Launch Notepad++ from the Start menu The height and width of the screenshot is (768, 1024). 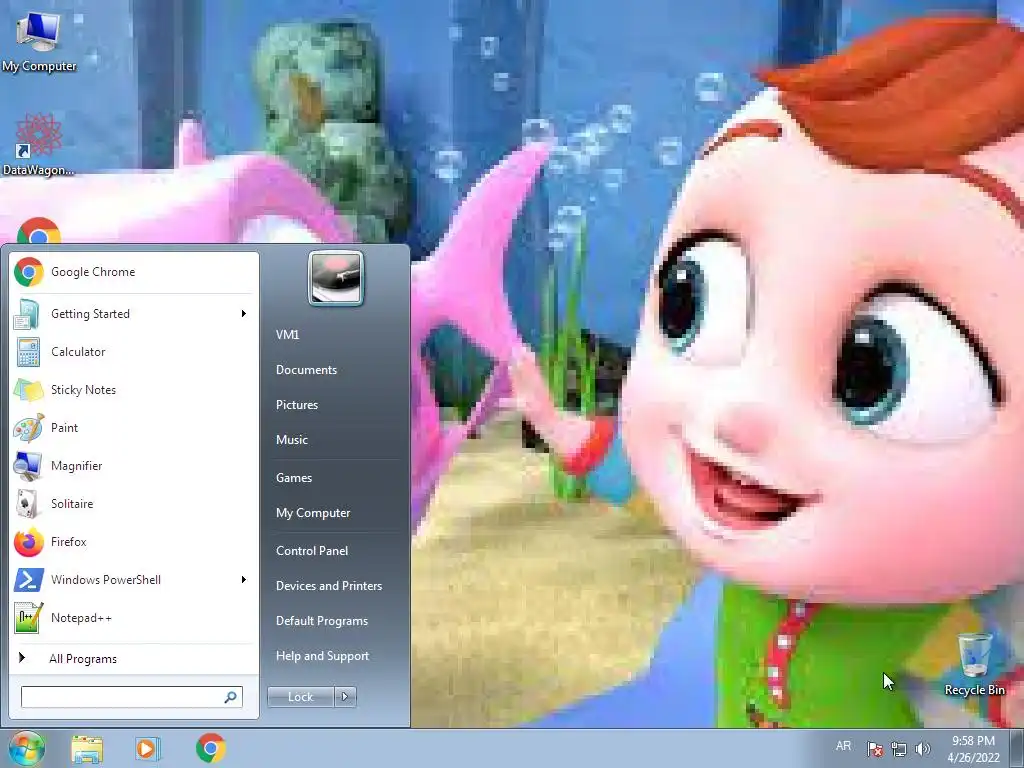point(134,618)
